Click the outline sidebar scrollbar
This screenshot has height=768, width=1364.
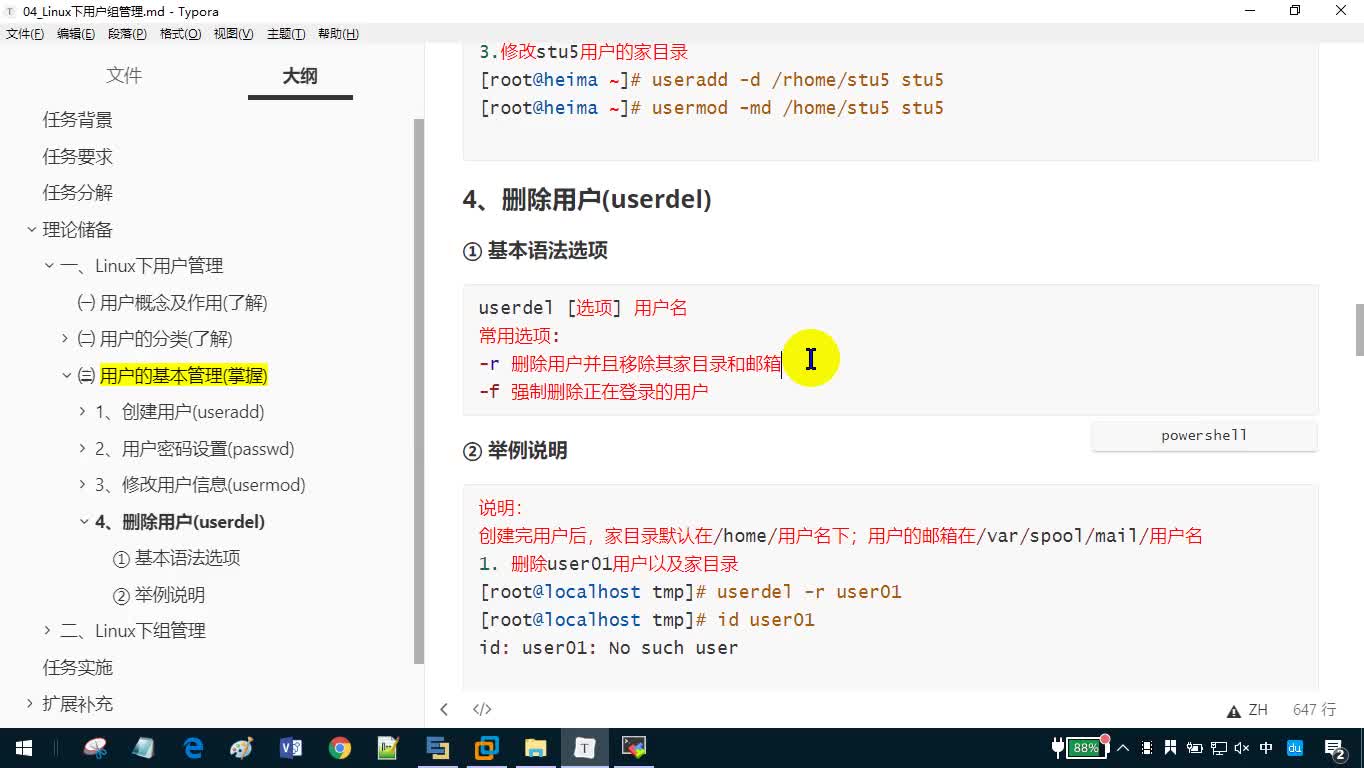point(419,390)
